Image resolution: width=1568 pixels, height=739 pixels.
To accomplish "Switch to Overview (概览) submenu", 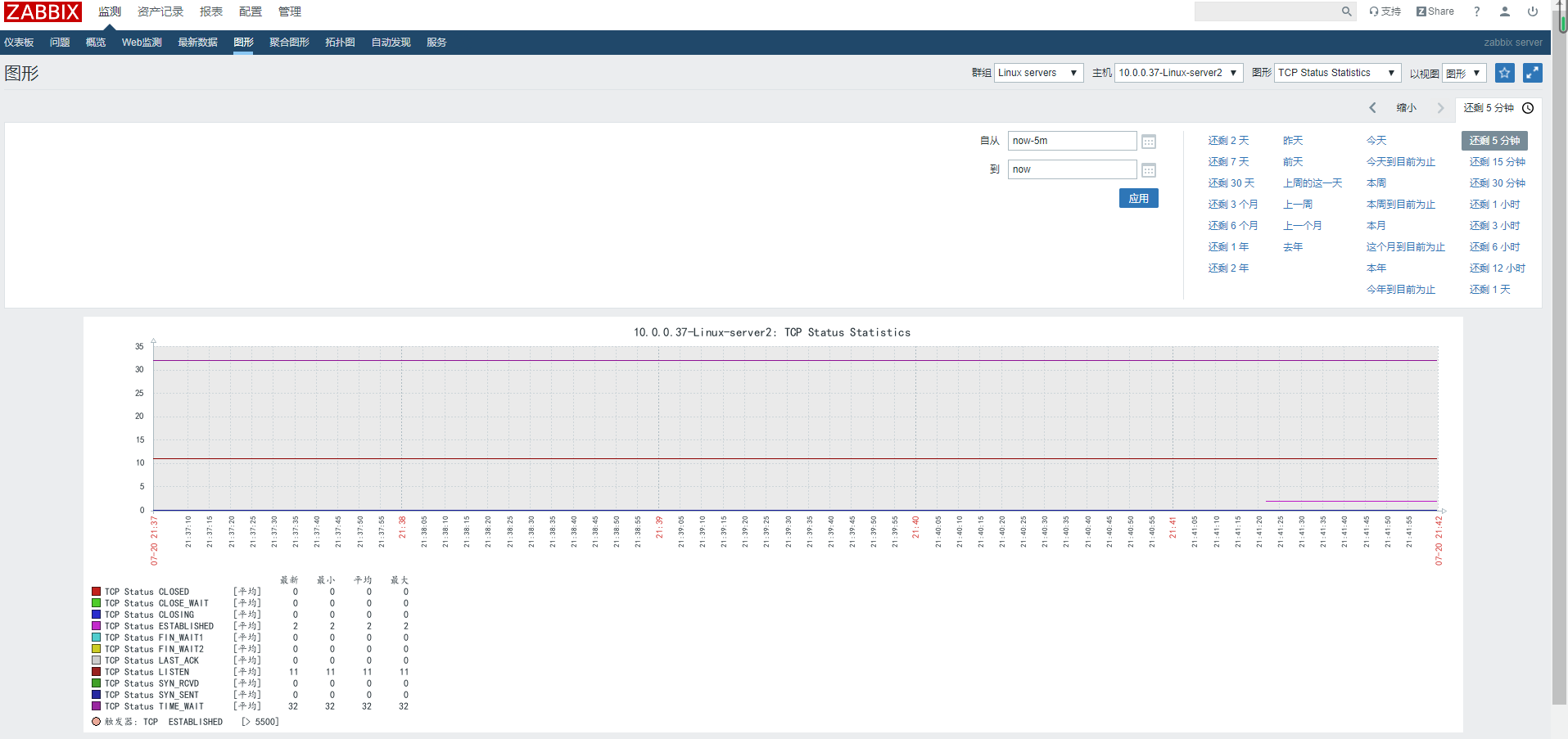I will coord(96,43).
